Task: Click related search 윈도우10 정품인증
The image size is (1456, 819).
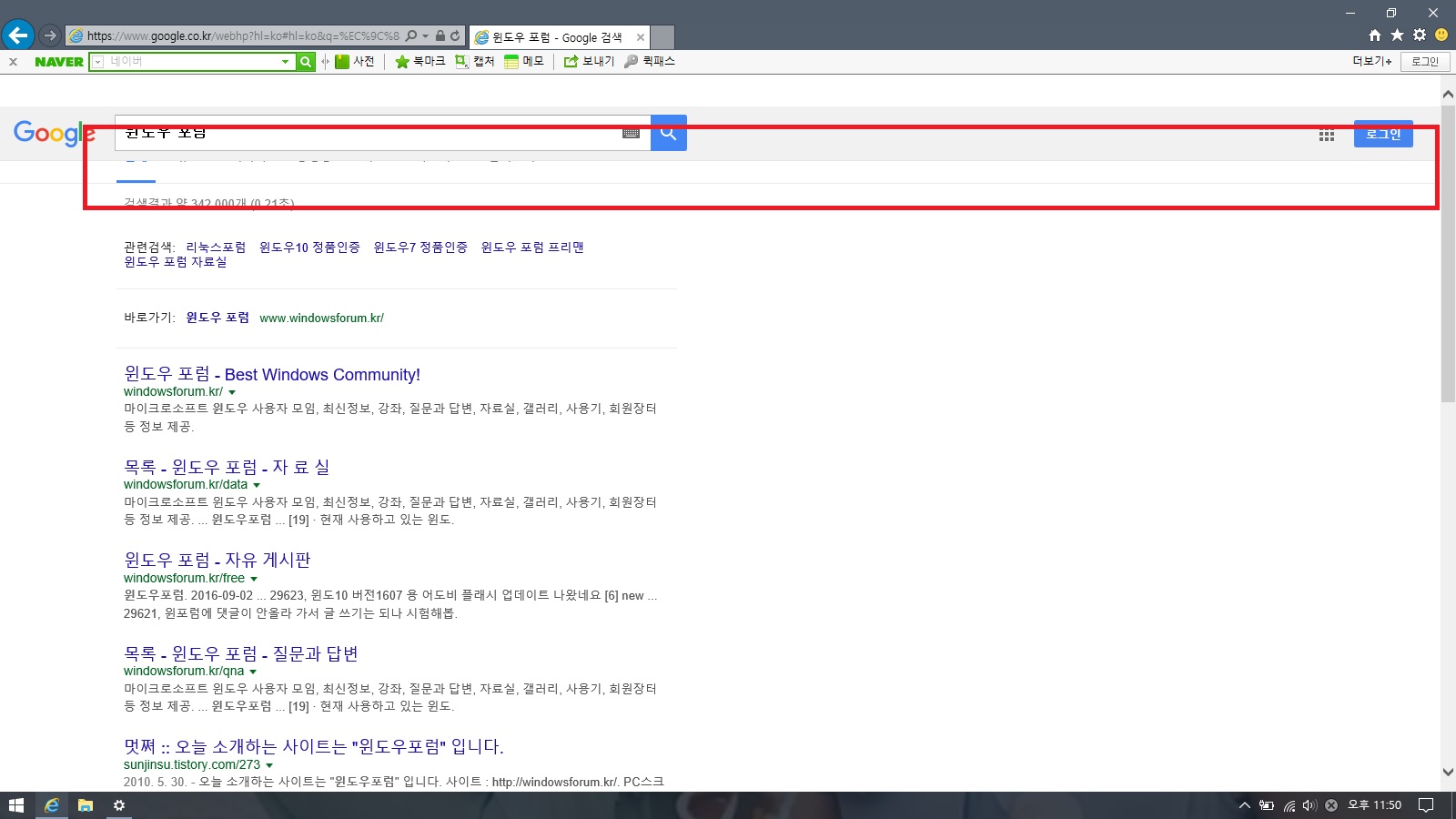Action: (x=309, y=247)
